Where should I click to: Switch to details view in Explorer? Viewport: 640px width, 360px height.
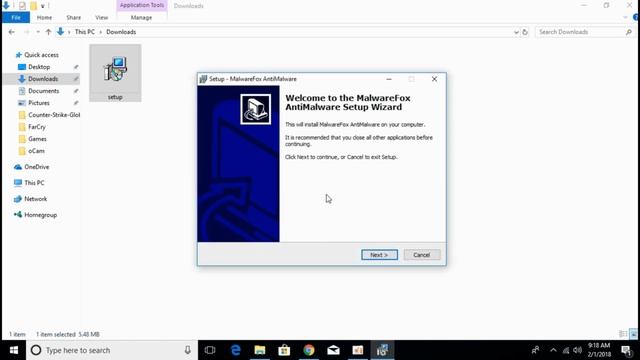coord(623,334)
